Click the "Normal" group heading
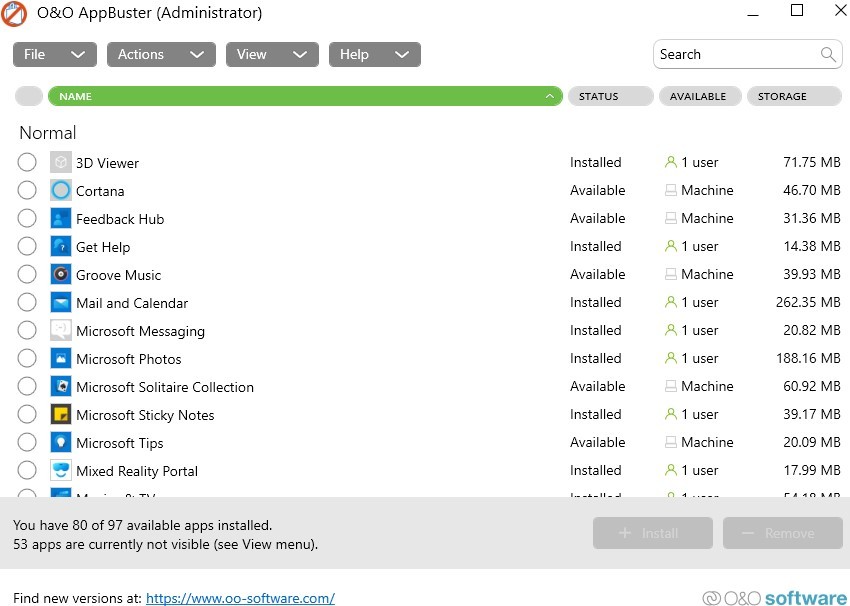This screenshot has height=606, width=850. 48,133
